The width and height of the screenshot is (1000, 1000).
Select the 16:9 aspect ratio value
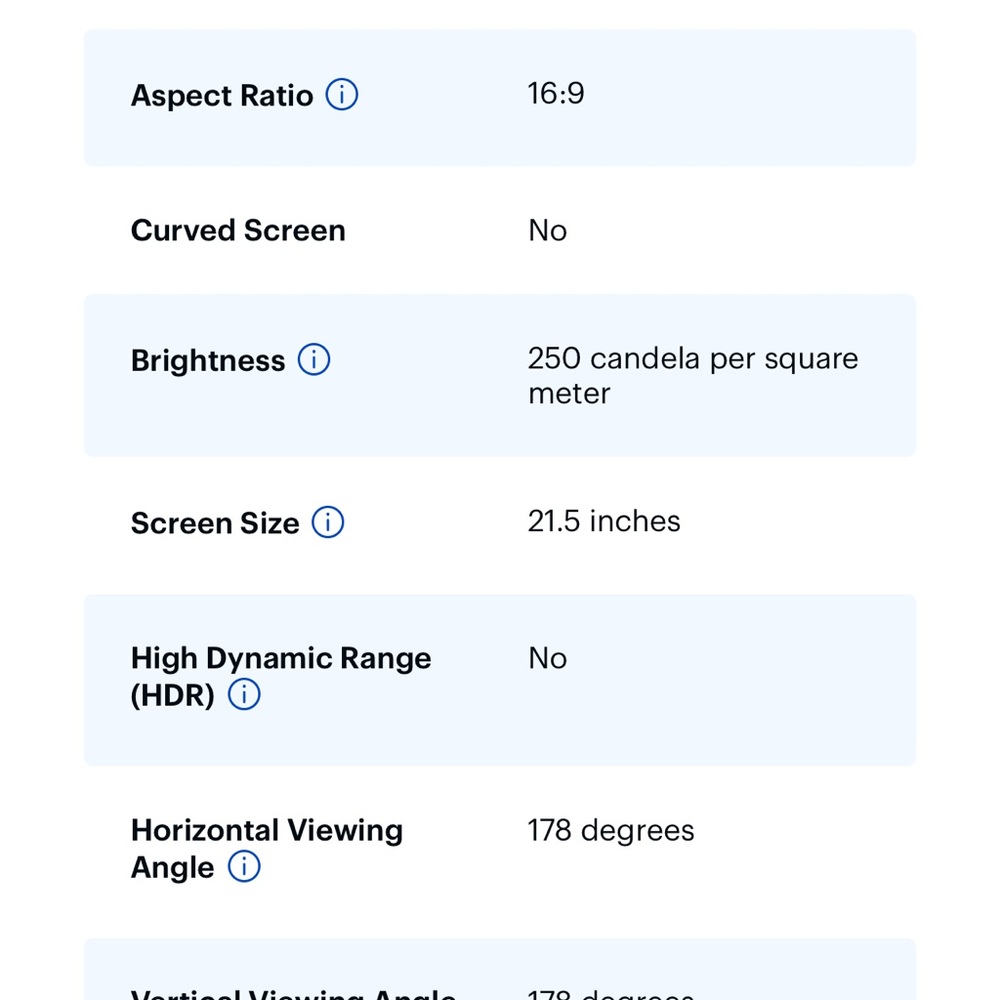point(555,94)
